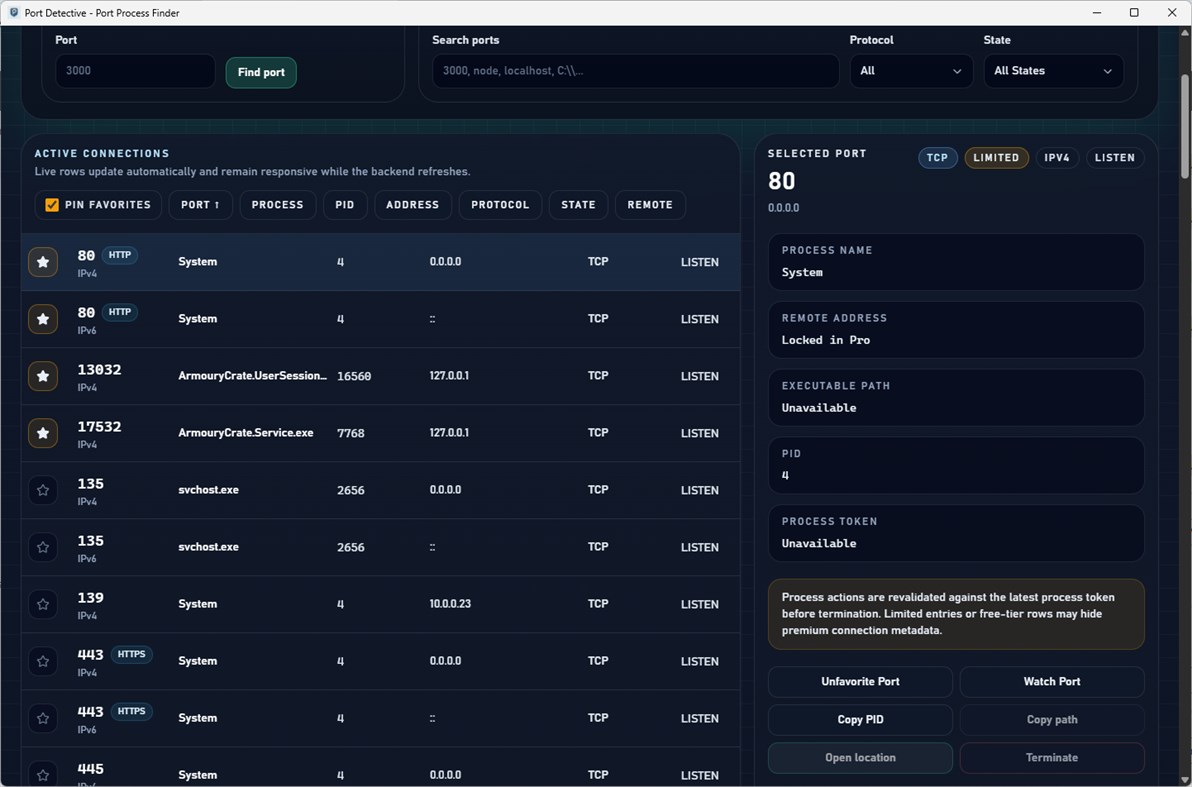Click Locked in Pro remote address value
Image resolution: width=1192 pixels, height=787 pixels.
(x=826, y=340)
